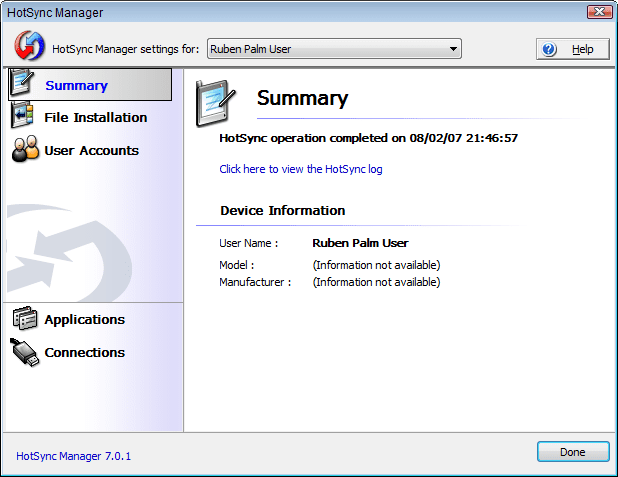Click the bold Ruben Palm User name value
618x477 pixels.
click(360, 243)
